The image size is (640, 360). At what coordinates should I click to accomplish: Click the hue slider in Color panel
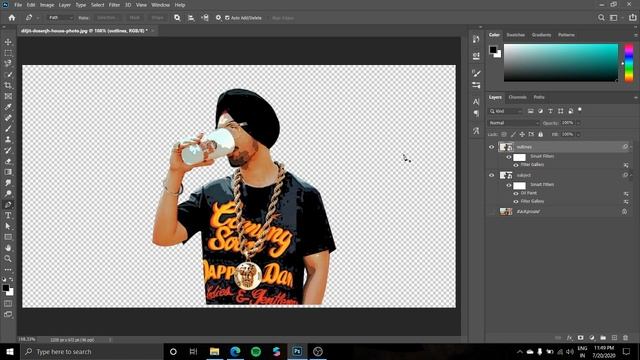pyautogui.click(x=629, y=63)
